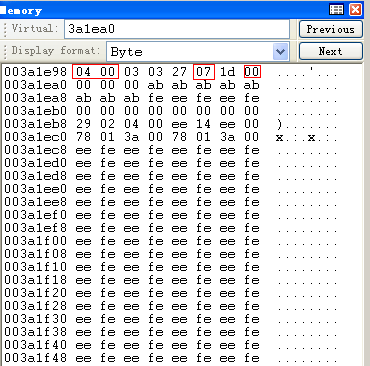The image size is (370, 366).
Task: Select address 003a1eb0 row label
Action: pos(35,111)
